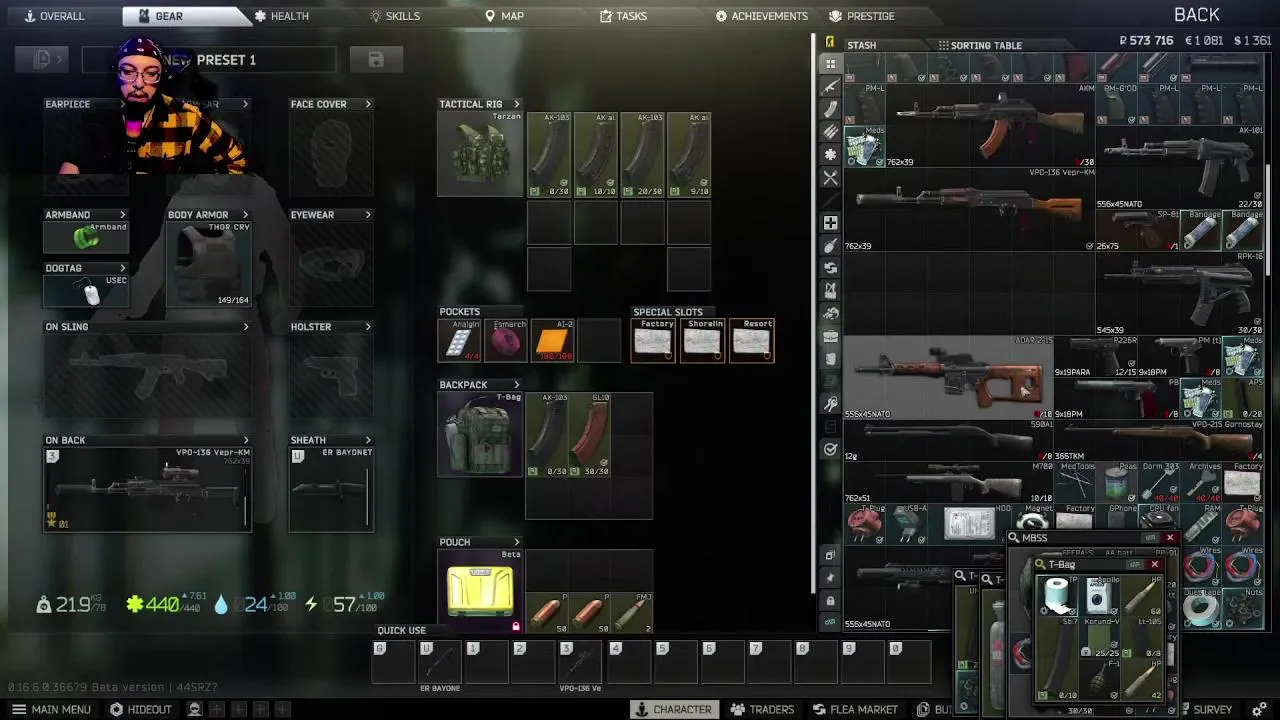Image resolution: width=1280 pixels, height=720 pixels.
Task: Filter stash by keys icon
Action: tap(830, 404)
